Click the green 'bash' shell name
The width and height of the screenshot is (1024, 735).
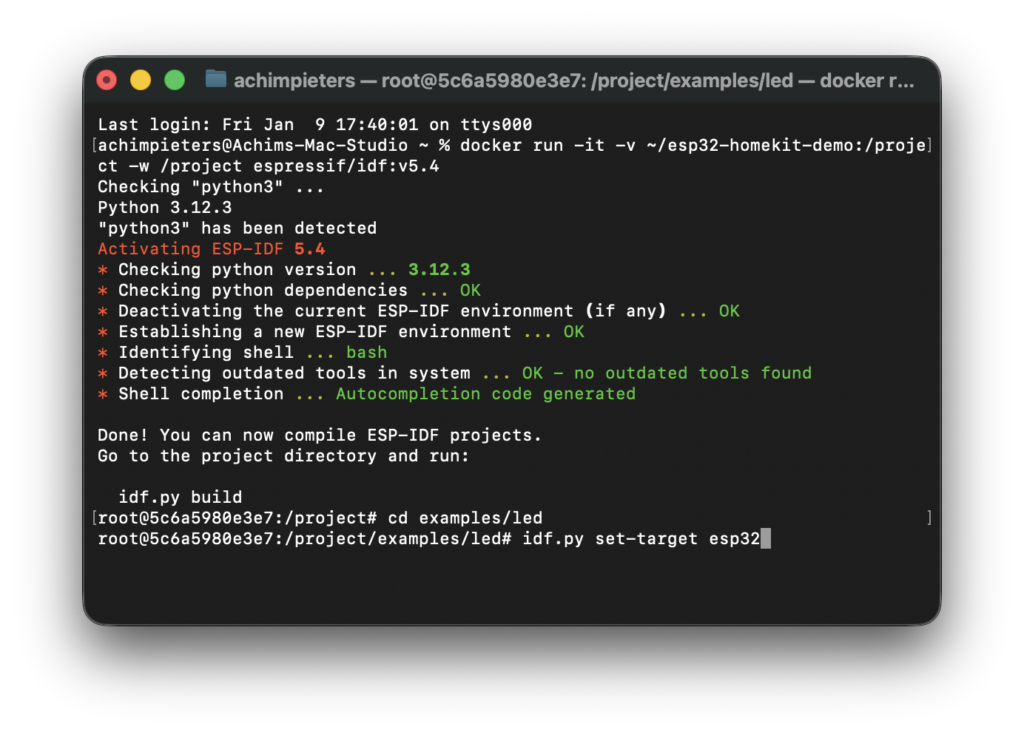366,353
